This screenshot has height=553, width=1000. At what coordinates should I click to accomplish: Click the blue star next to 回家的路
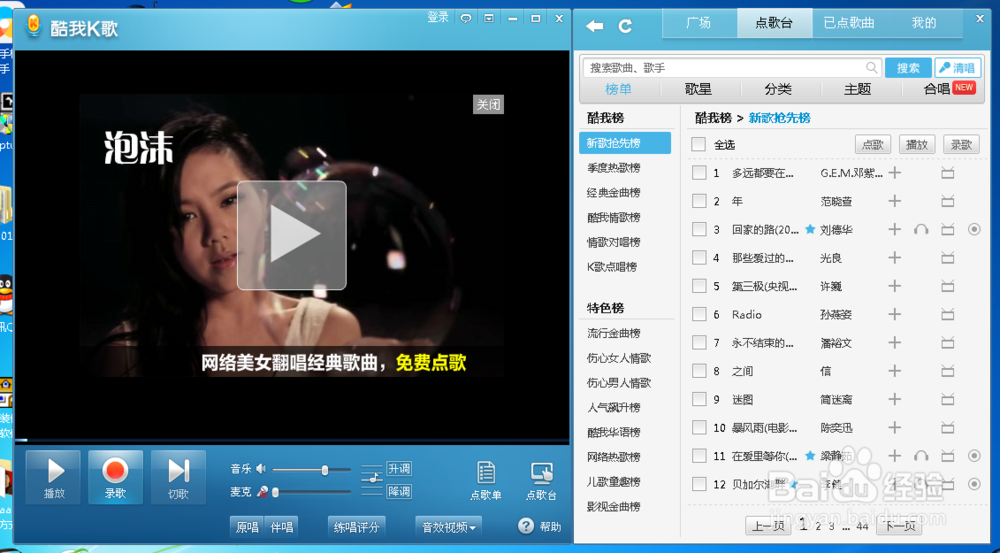(x=810, y=229)
